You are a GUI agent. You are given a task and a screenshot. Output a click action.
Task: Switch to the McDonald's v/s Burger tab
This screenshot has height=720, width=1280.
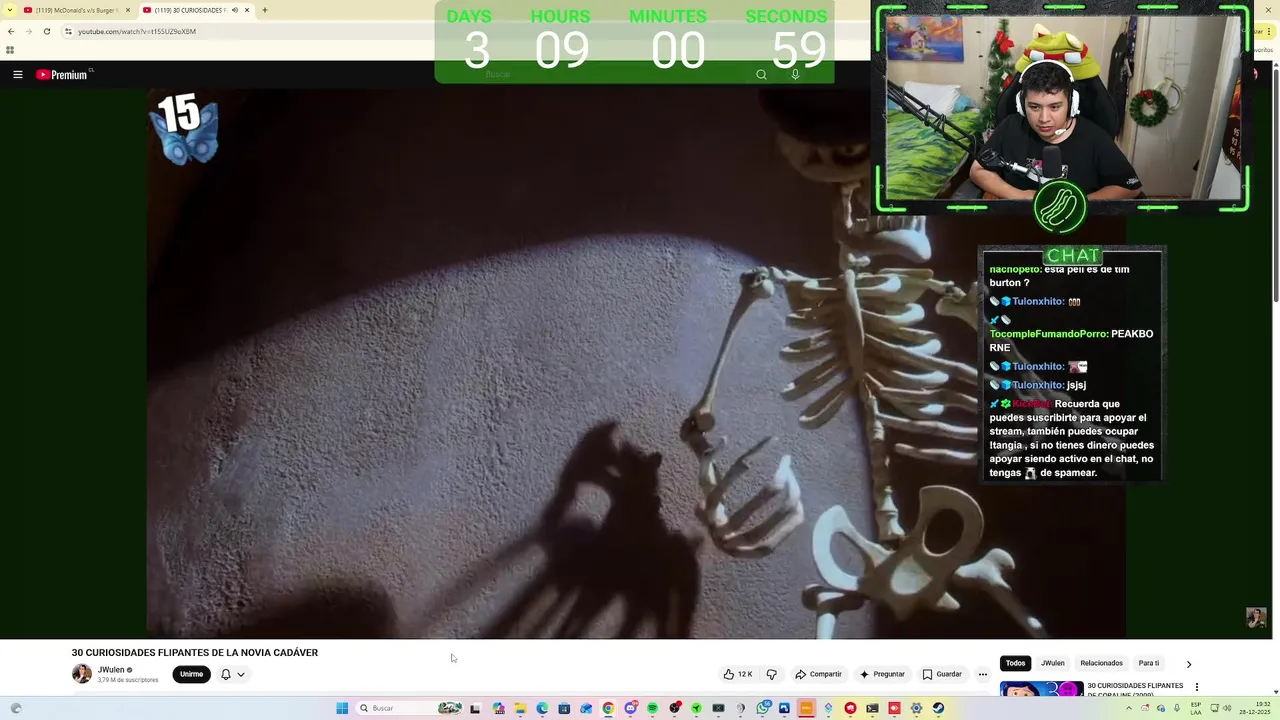(x=78, y=10)
